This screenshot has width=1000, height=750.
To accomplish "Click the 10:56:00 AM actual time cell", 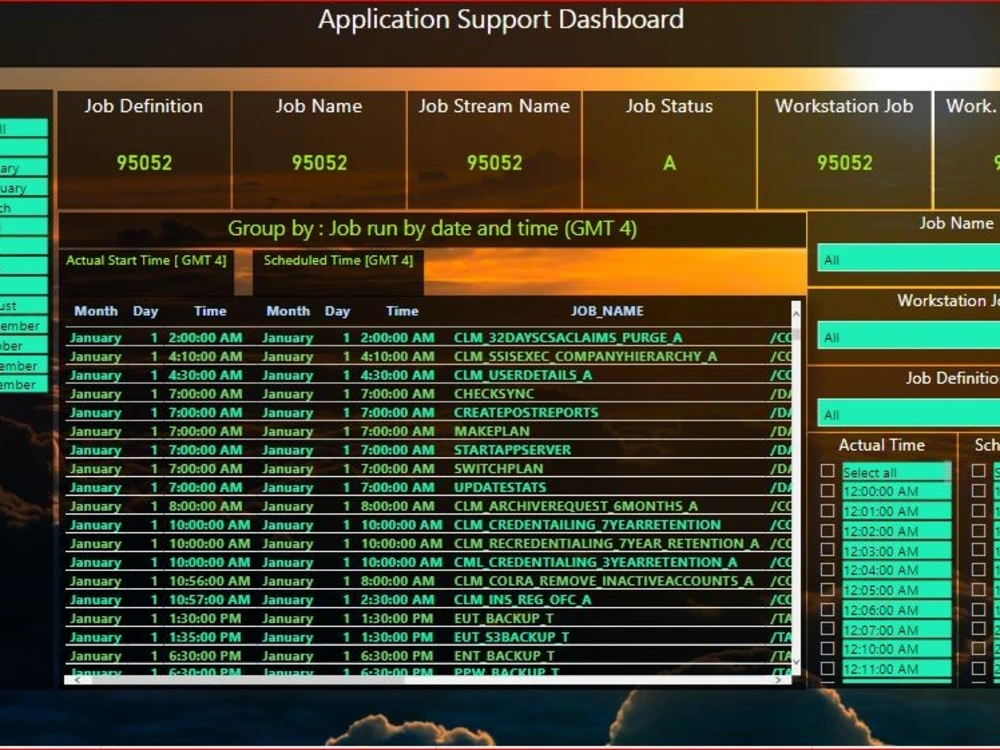I will (209, 581).
